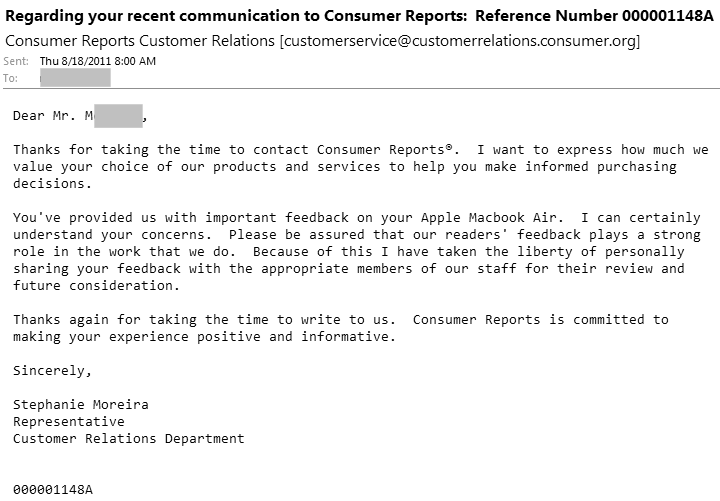720x501 pixels.
Task: Click the customerservice sender email address
Action: point(460,41)
